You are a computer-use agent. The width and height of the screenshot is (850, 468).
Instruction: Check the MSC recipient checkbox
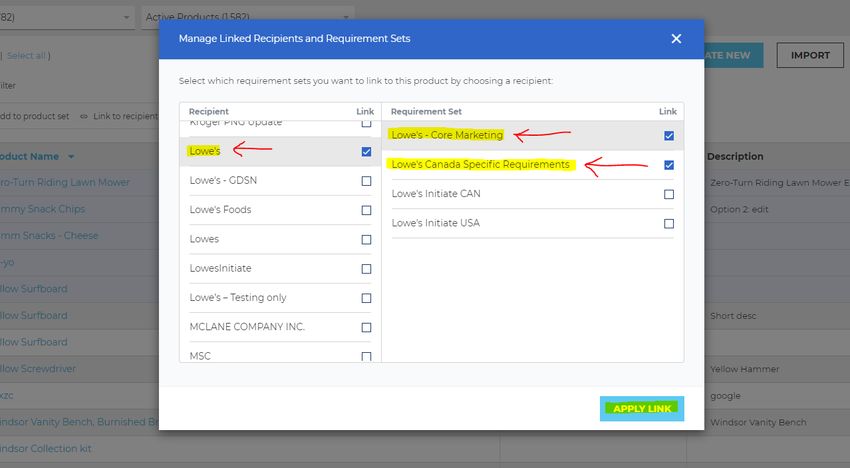366,356
